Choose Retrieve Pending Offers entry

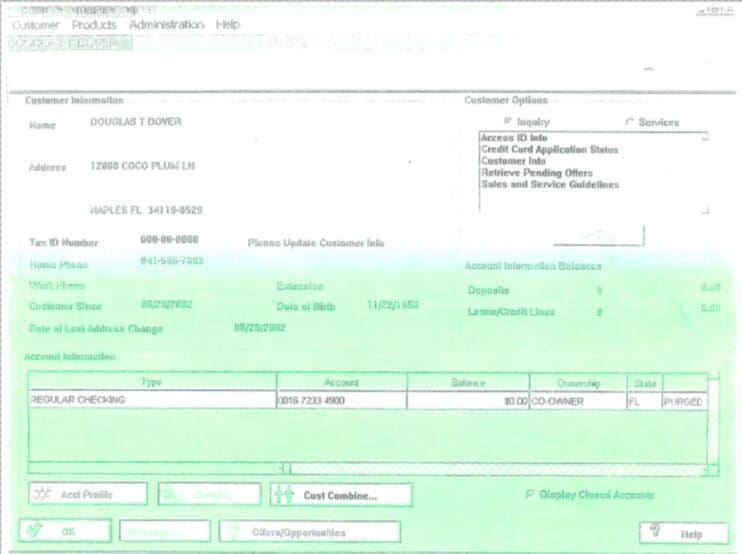537,173
